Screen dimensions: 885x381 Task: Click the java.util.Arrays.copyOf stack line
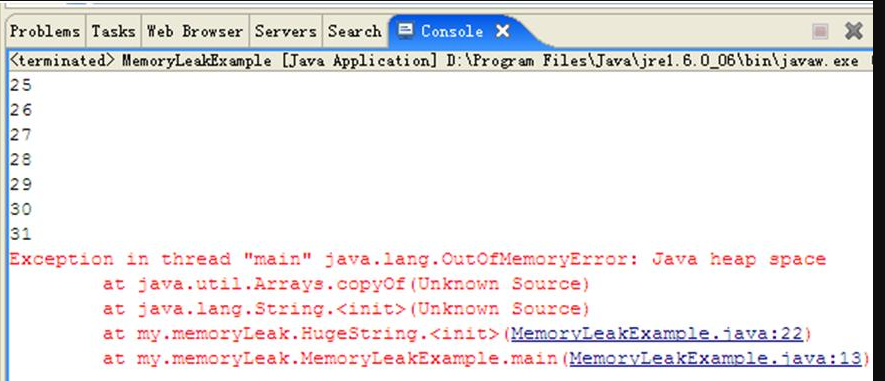[x=346, y=284]
